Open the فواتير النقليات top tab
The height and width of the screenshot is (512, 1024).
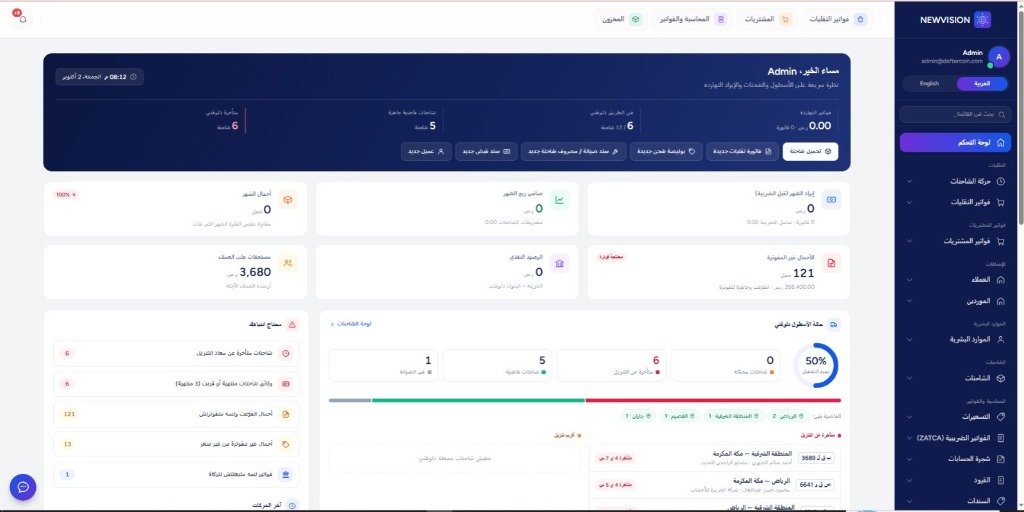837,20
